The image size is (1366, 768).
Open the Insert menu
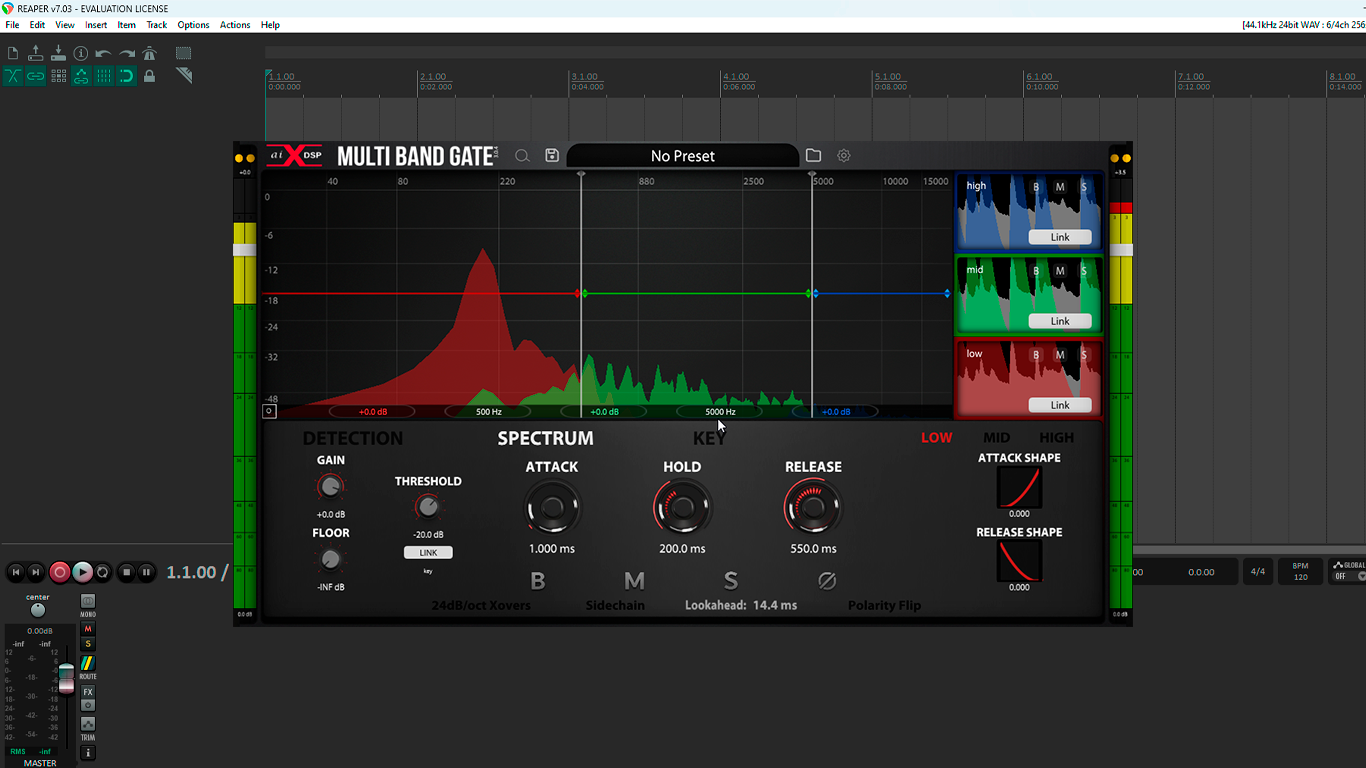[96, 25]
